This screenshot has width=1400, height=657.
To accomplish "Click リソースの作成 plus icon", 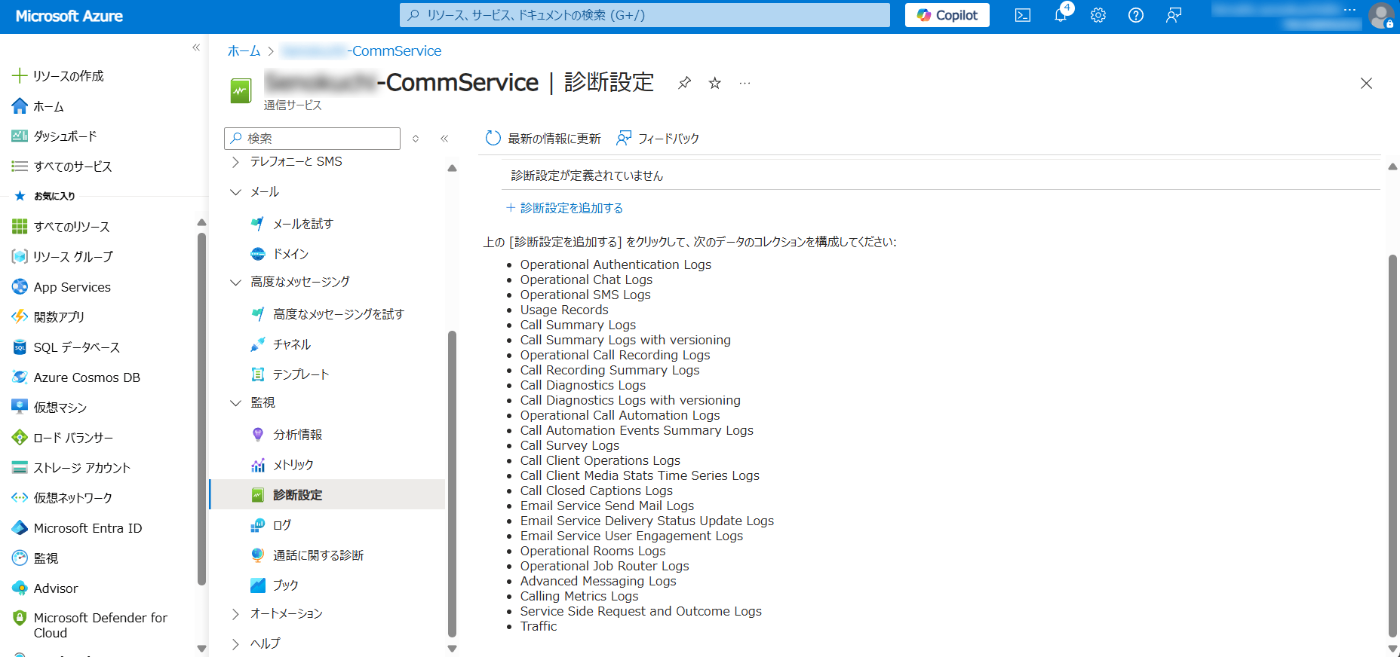I will [18, 76].
